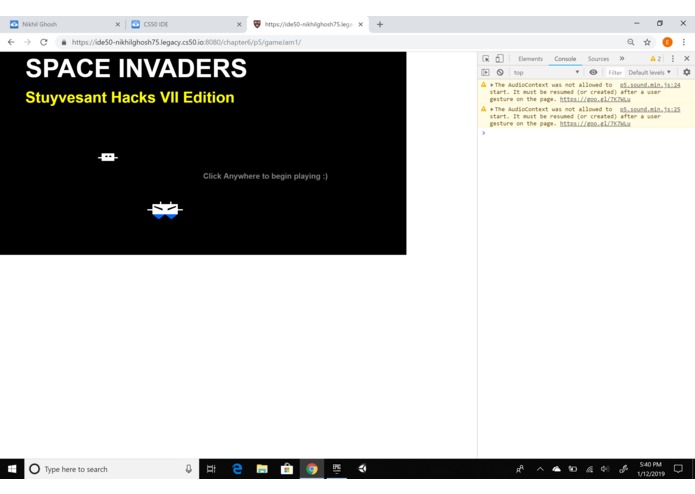Click the blue and white spaceship sprite
This screenshot has width=695, height=494.
(x=165, y=210)
